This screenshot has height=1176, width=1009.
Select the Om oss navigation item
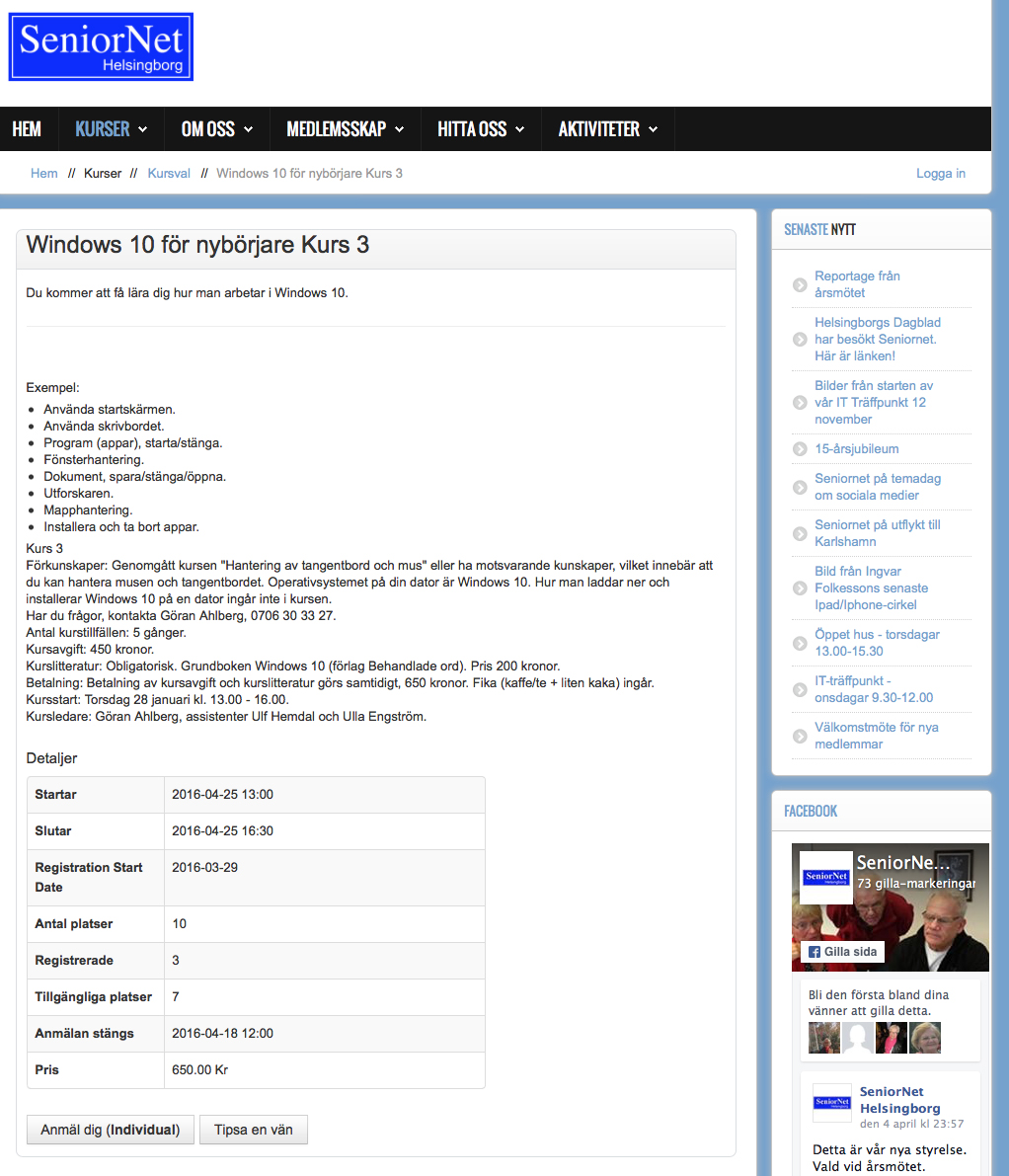(x=208, y=129)
